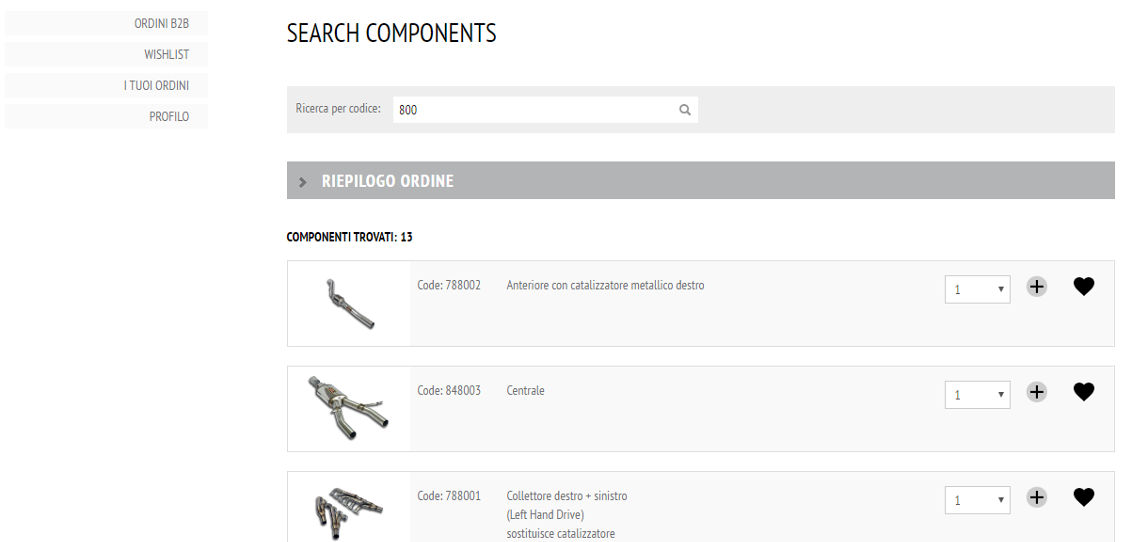Open the Ordini B2B menu item
The image size is (1148, 542).
pyautogui.click(x=106, y=23)
